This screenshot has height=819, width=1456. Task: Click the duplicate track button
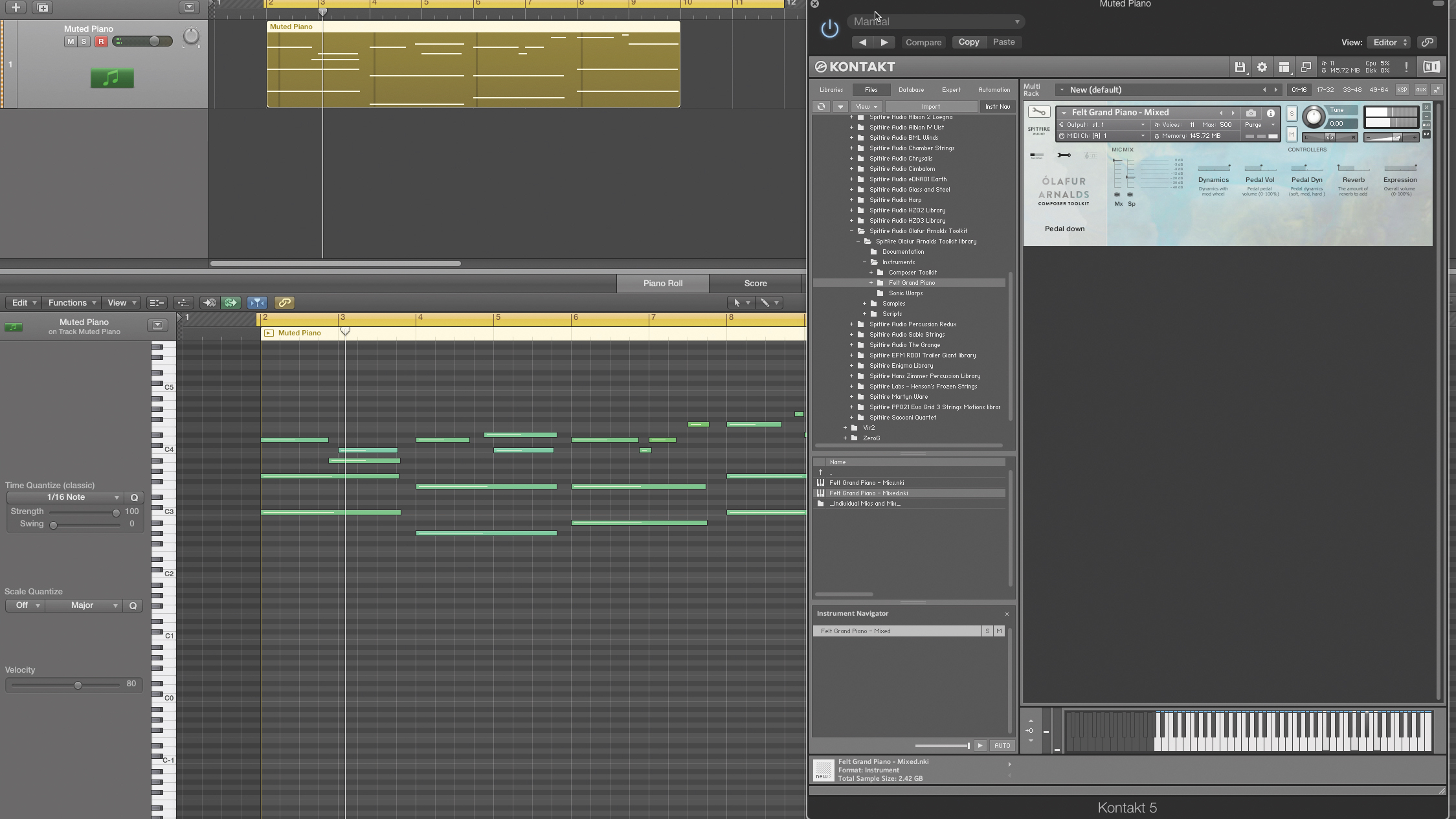[42, 8]
